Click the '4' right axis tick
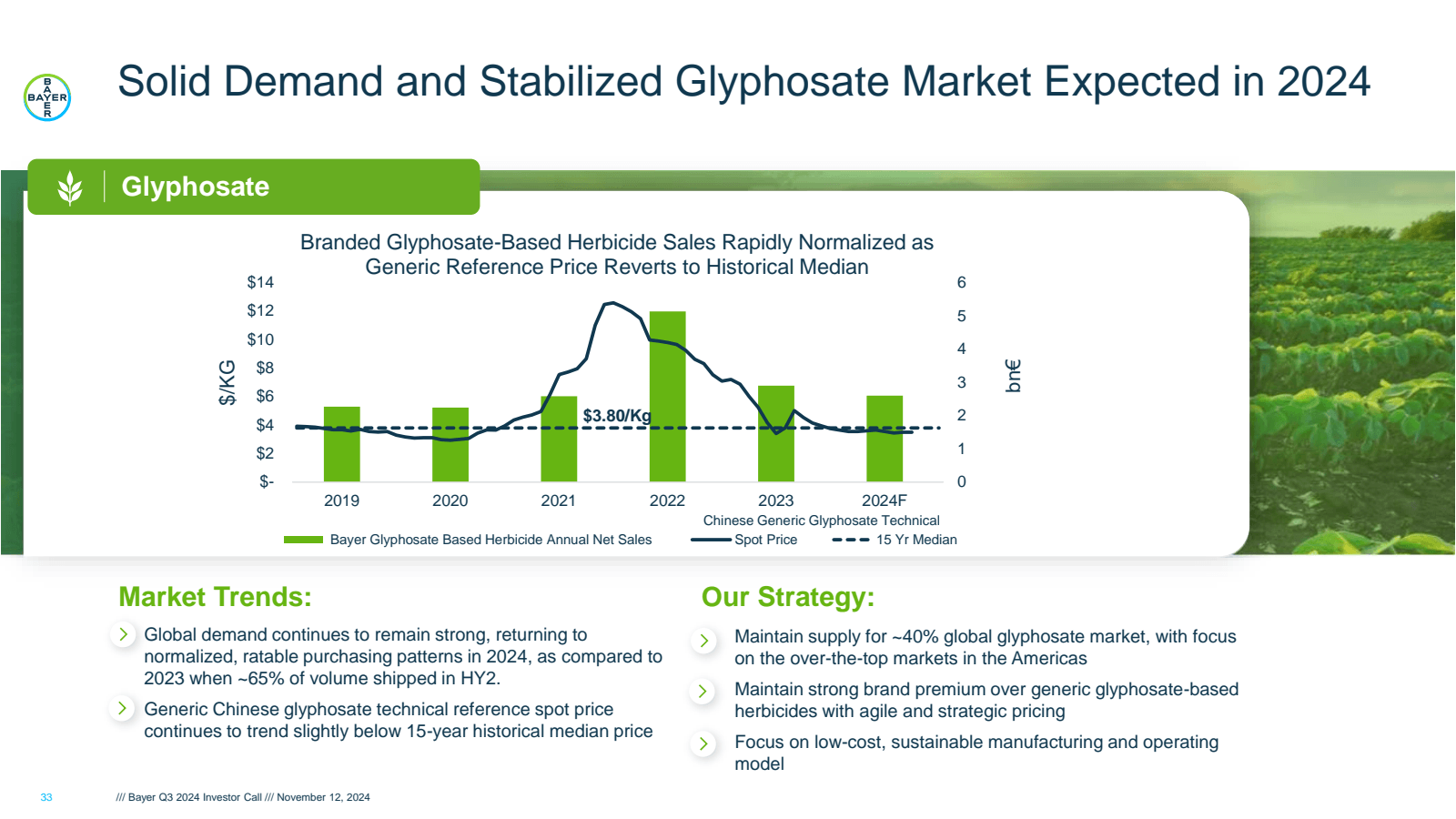The height and width of the screenshot is (819, 1456). (961, 349)
